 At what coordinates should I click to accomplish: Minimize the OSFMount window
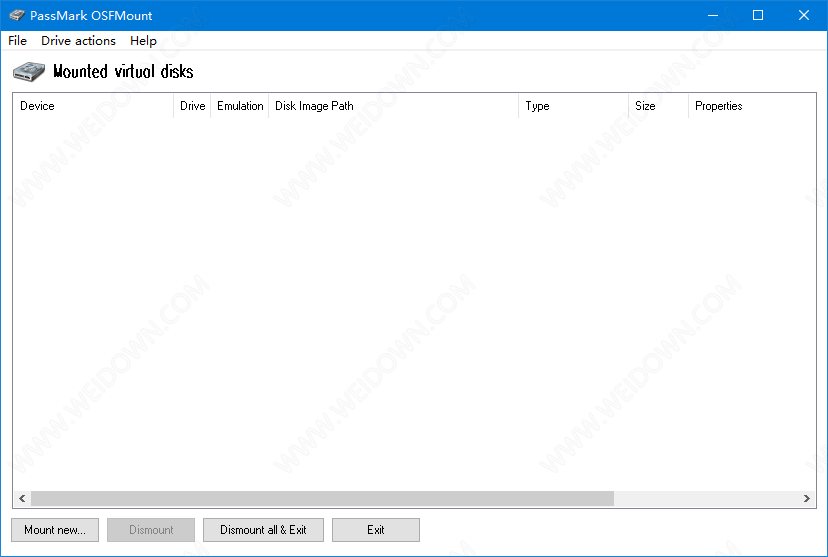pyautogui.click(x=713, y=15)
